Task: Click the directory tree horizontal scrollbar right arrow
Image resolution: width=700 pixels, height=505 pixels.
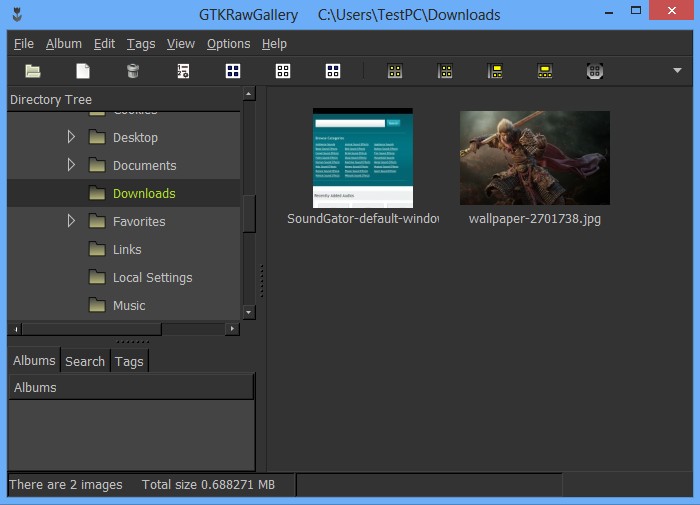Action: click(x=232, y=328)
